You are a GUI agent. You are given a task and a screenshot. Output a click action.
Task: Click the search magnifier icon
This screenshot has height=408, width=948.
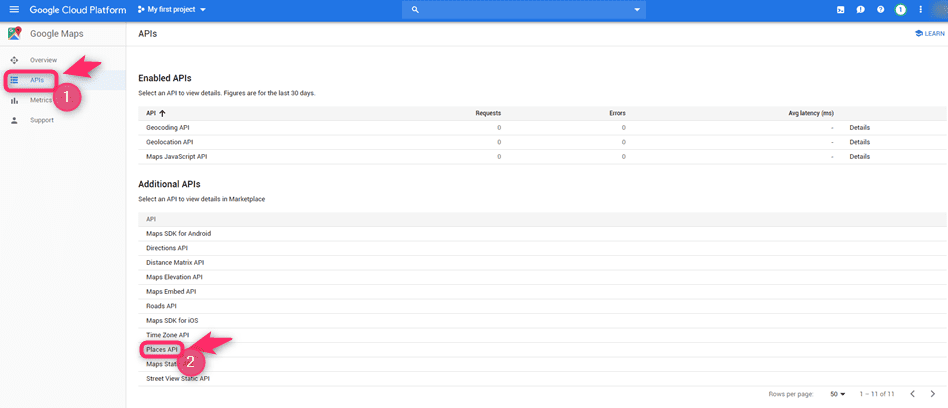pos(415,10)
